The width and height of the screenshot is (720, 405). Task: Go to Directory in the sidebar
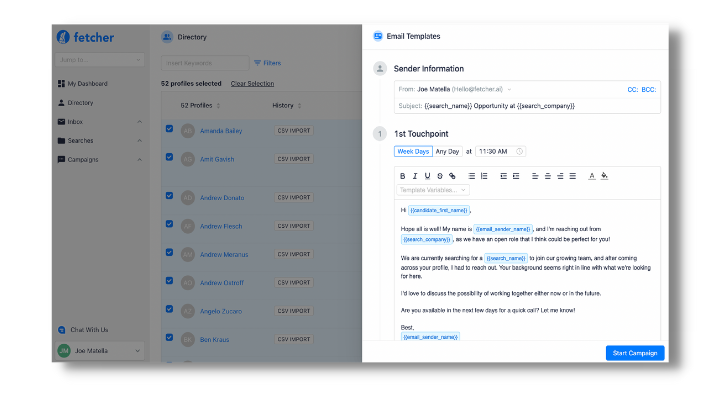point(81,102)
